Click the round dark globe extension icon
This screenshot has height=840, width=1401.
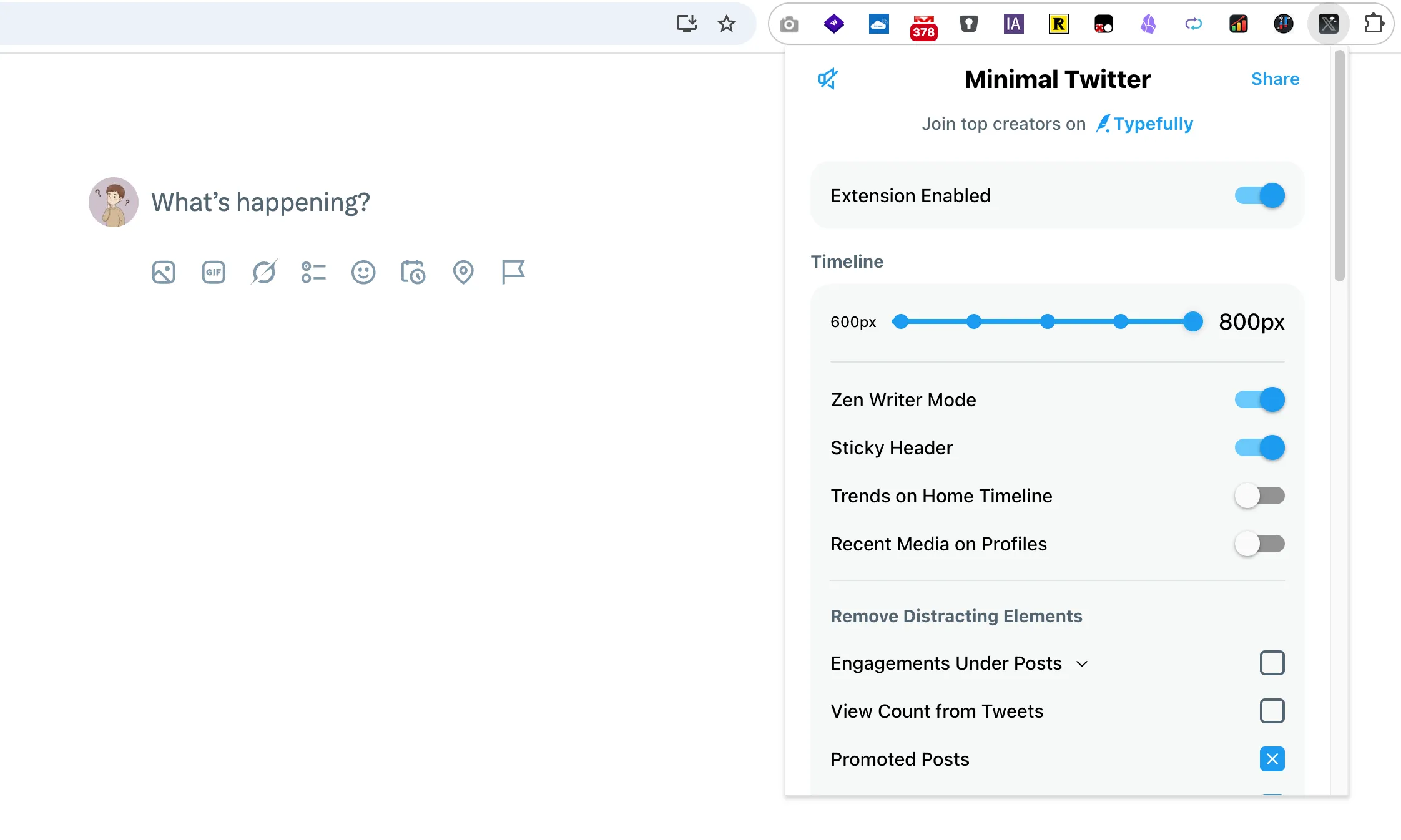point(1284,24)
